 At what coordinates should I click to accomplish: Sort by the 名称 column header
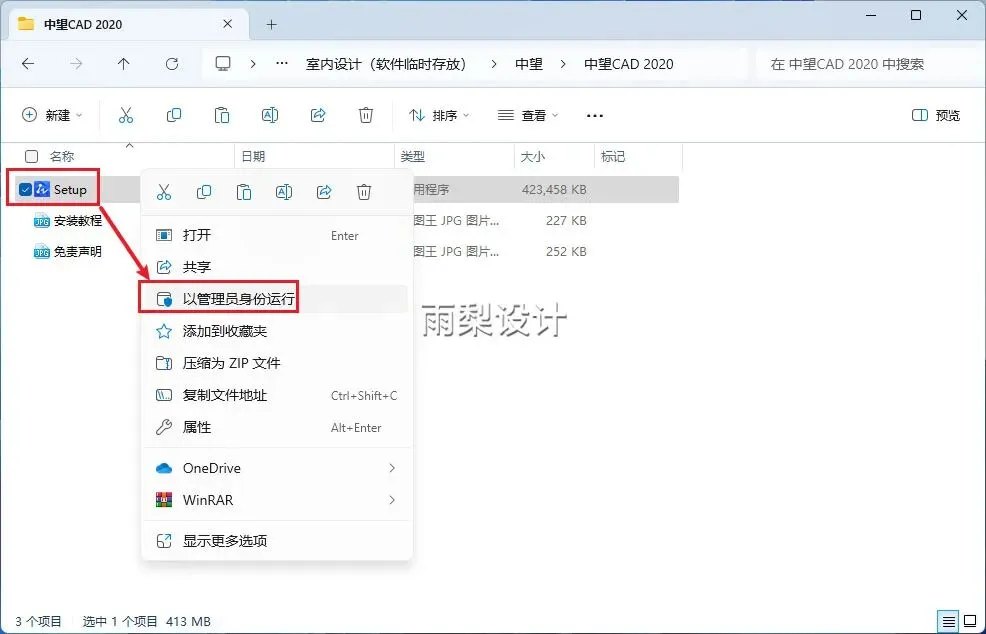62,156
